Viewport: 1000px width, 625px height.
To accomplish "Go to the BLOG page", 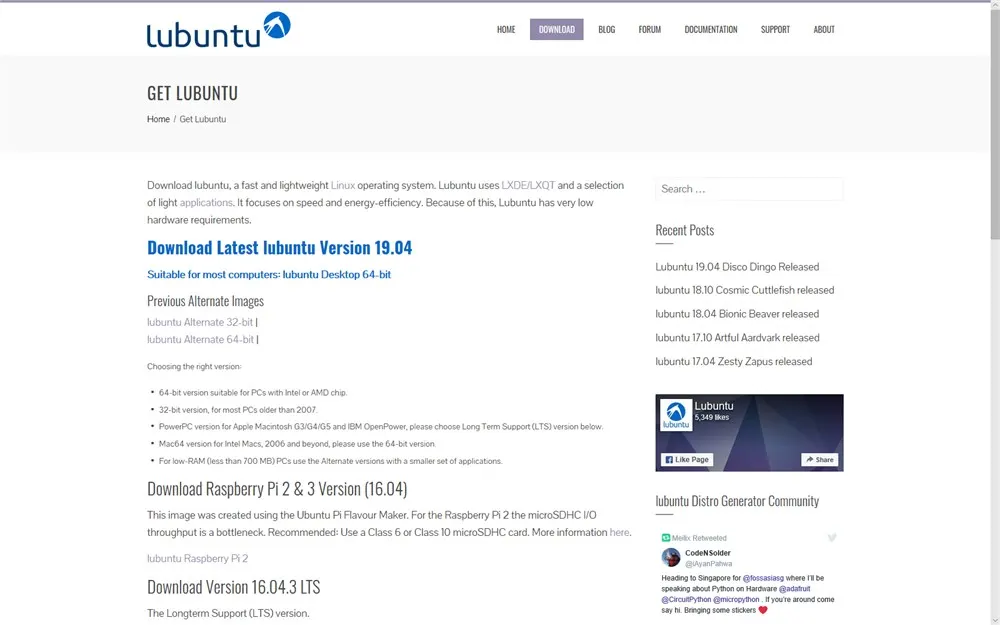I will click(607, 29).
